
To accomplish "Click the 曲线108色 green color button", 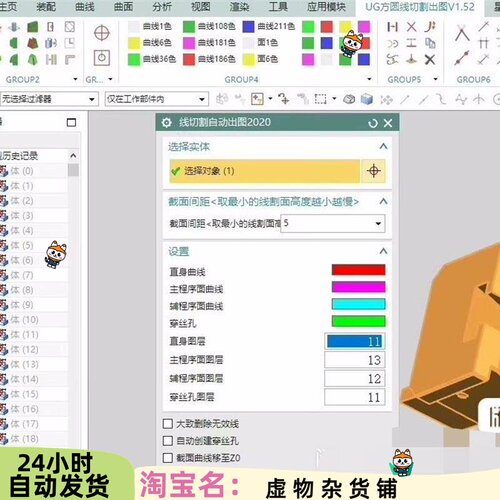I will (x=209, y=26).
